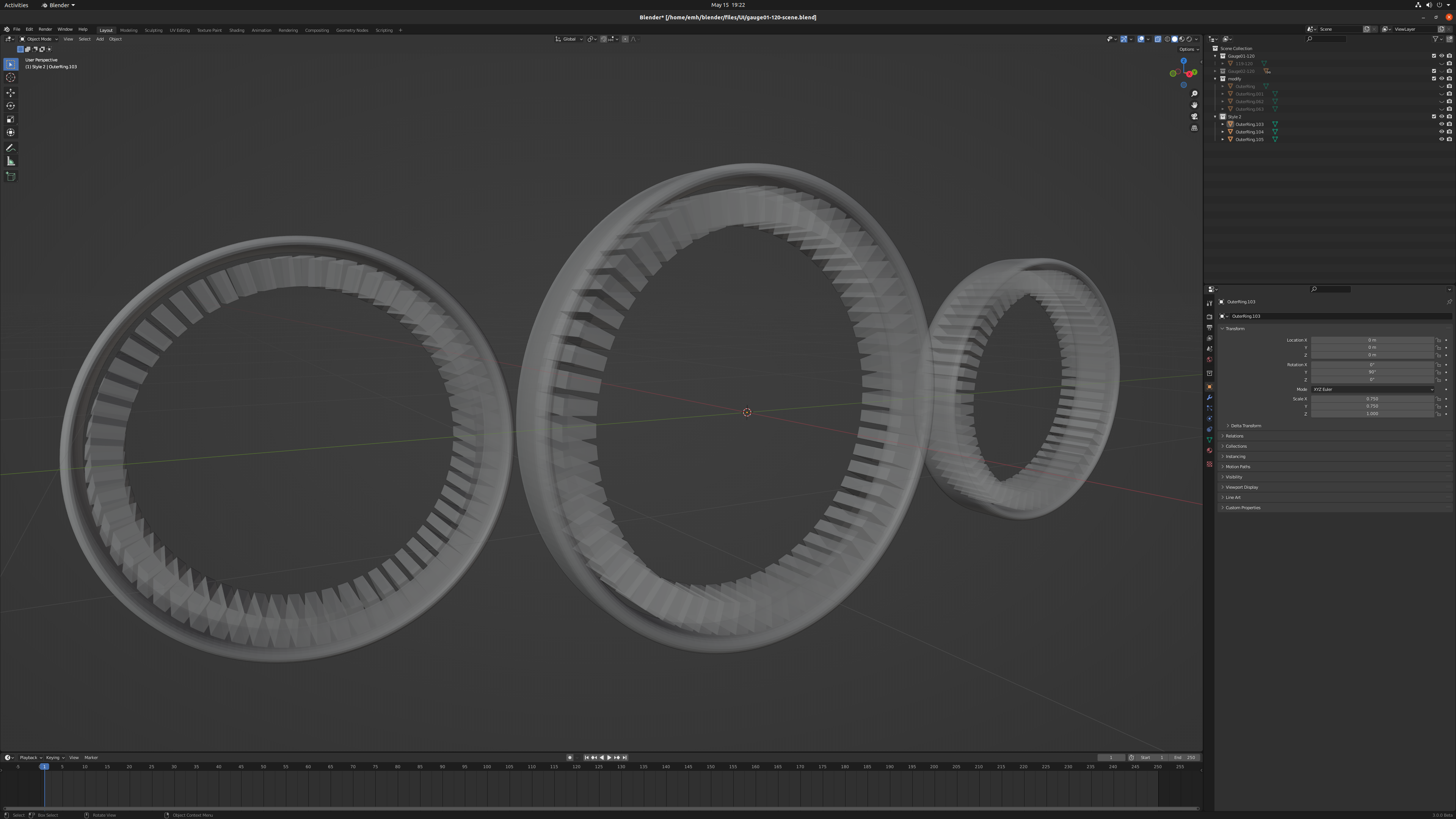Toggle X-ray display in viewport header
Viewport: 1456px width, 819px height.
tap(1158, 39)
